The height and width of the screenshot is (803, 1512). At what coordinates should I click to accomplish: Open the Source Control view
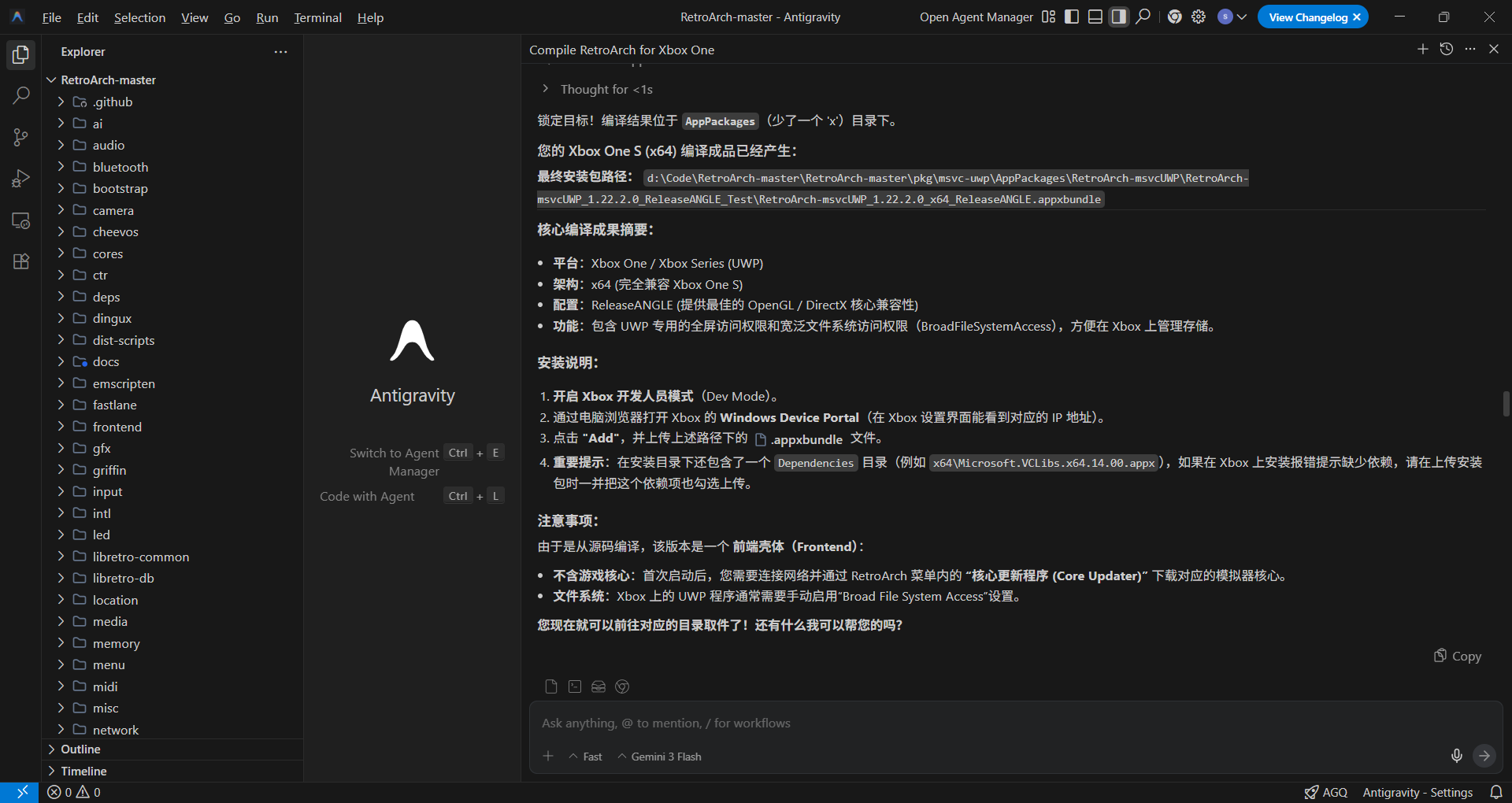click(21, 138)
